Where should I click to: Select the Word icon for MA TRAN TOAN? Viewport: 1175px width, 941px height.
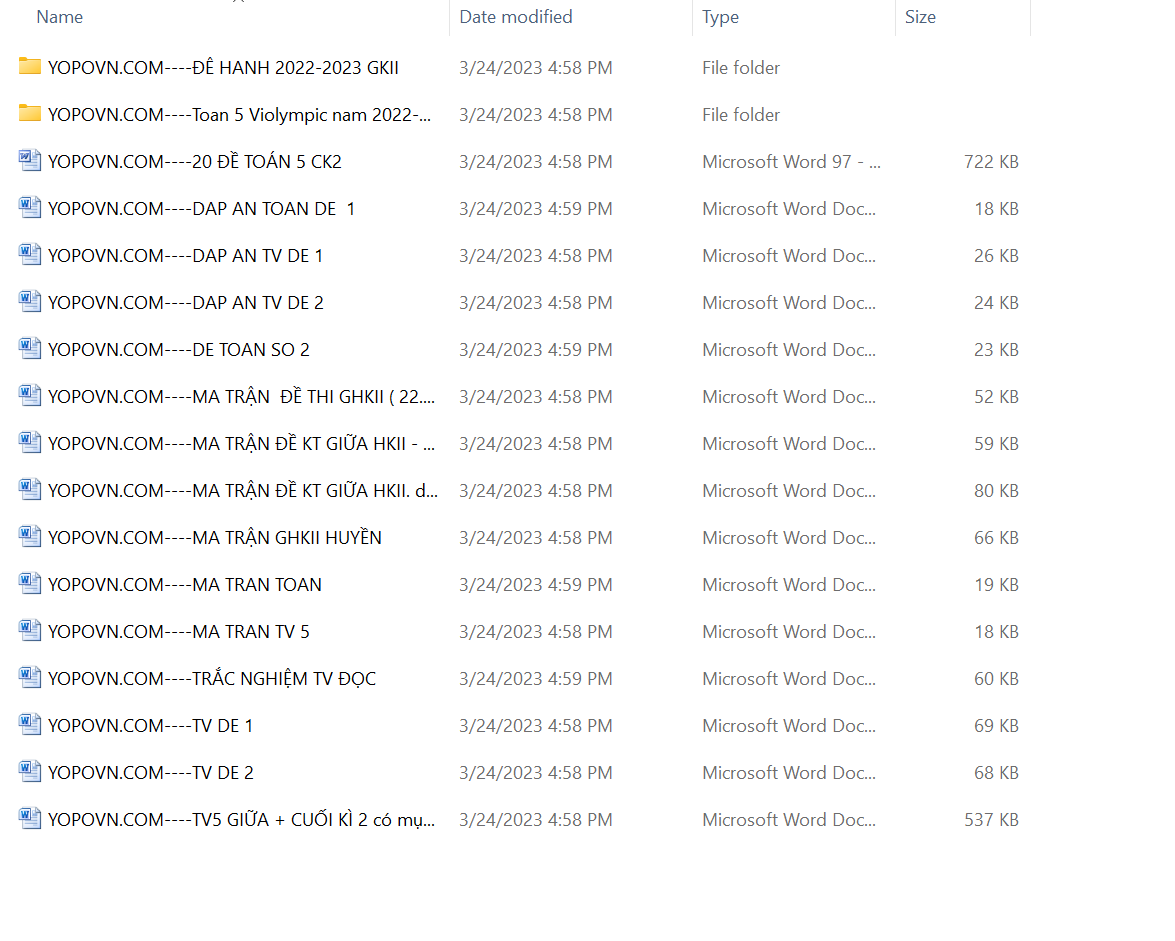click(30, 584)
